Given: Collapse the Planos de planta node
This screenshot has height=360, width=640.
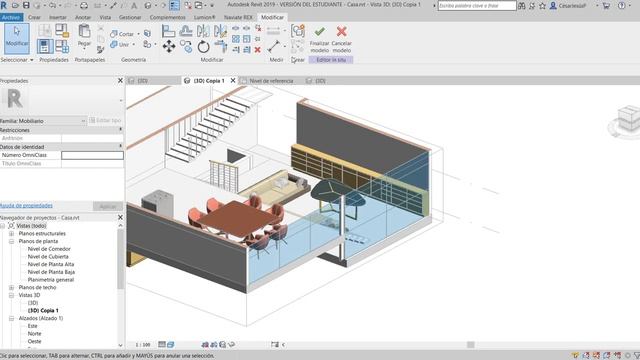Looking at the screenshot, I should click(11, 241).
